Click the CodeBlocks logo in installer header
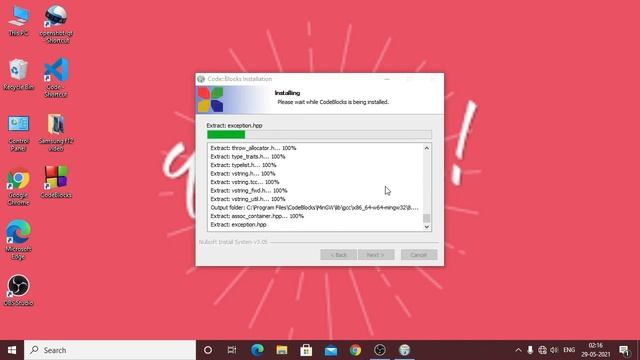 211,99
